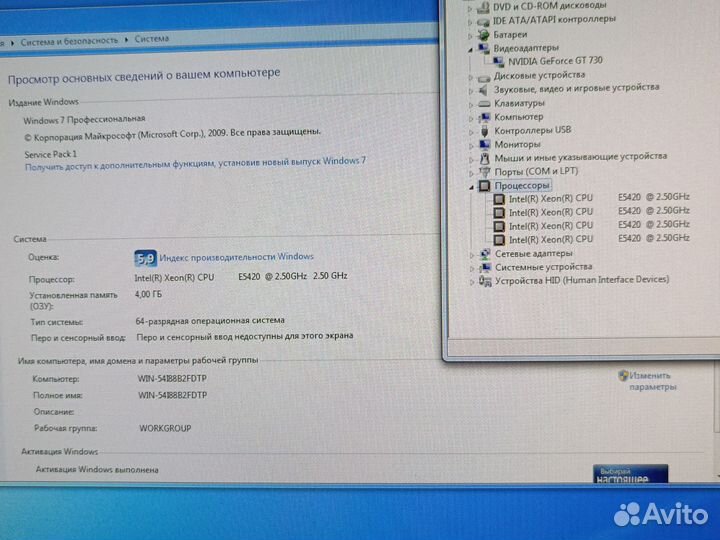
Task: Open Индекс производительности Windows link
Action: coord(236,257)
